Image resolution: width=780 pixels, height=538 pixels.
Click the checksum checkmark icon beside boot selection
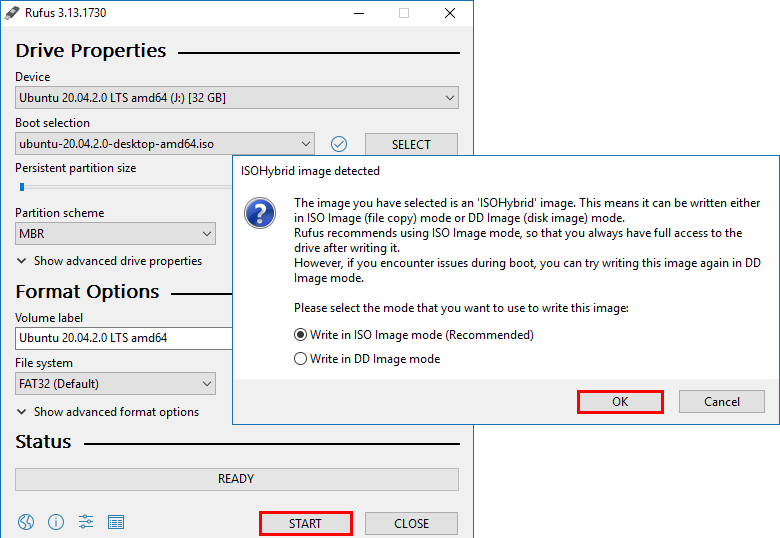point(339,144)
